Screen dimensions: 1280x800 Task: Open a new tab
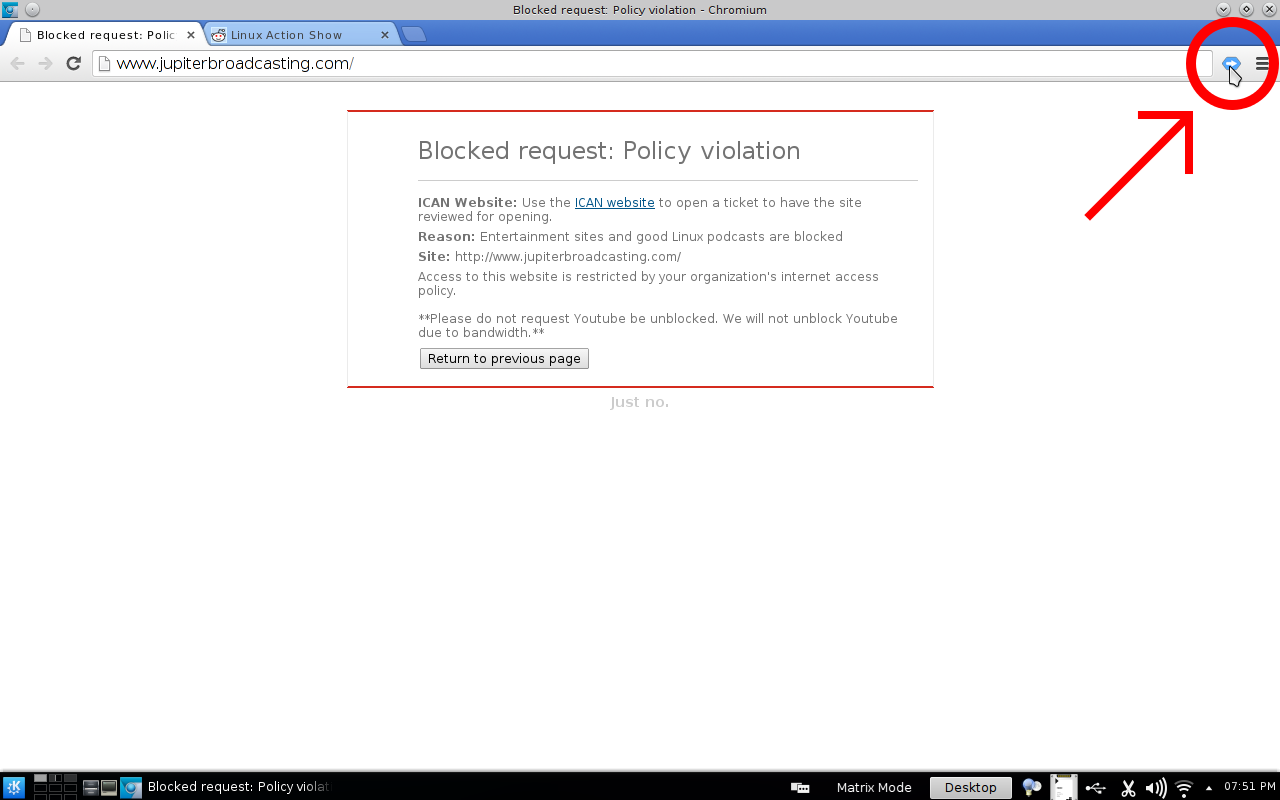413,35
